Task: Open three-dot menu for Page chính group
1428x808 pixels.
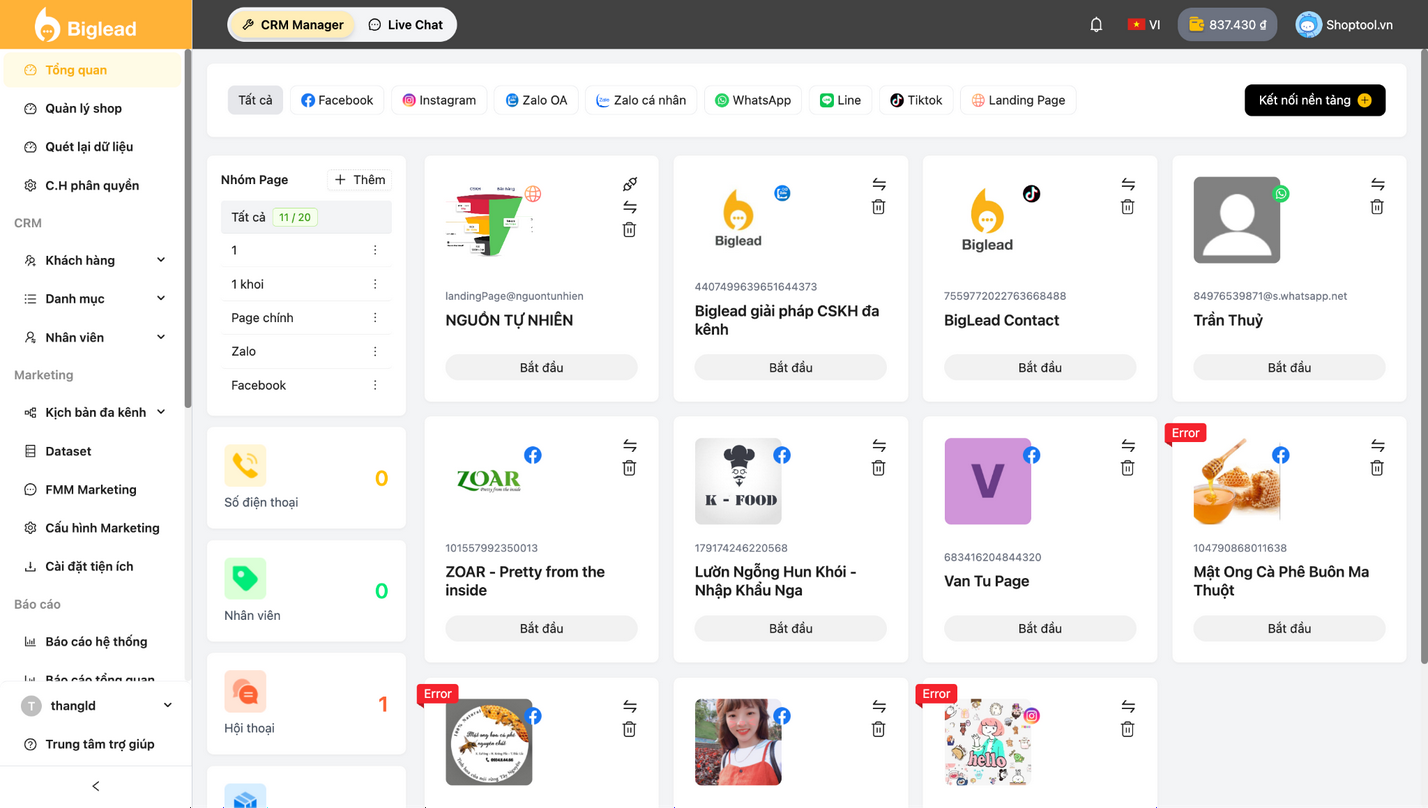Action: click(x=375, y=318)
